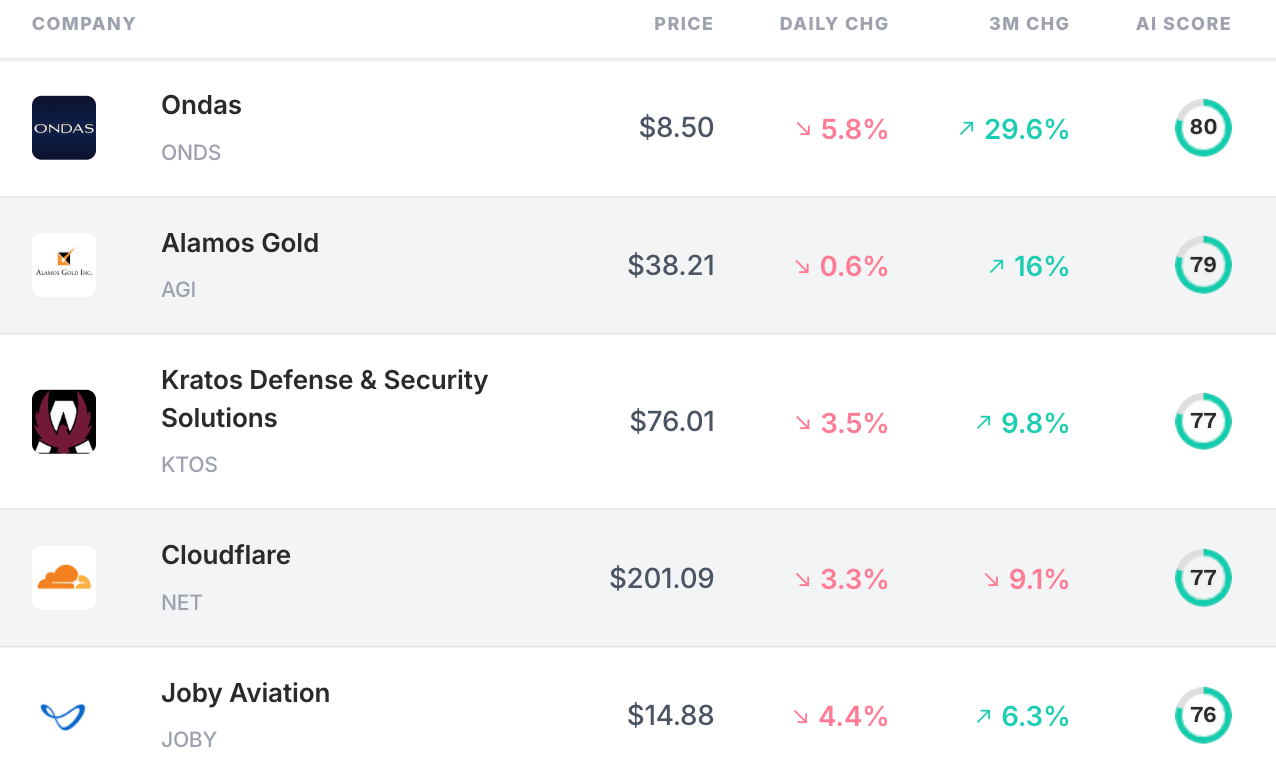Sort by the AI SCORE column header
Screen dimensions: 1276x782
point(1183,24)
